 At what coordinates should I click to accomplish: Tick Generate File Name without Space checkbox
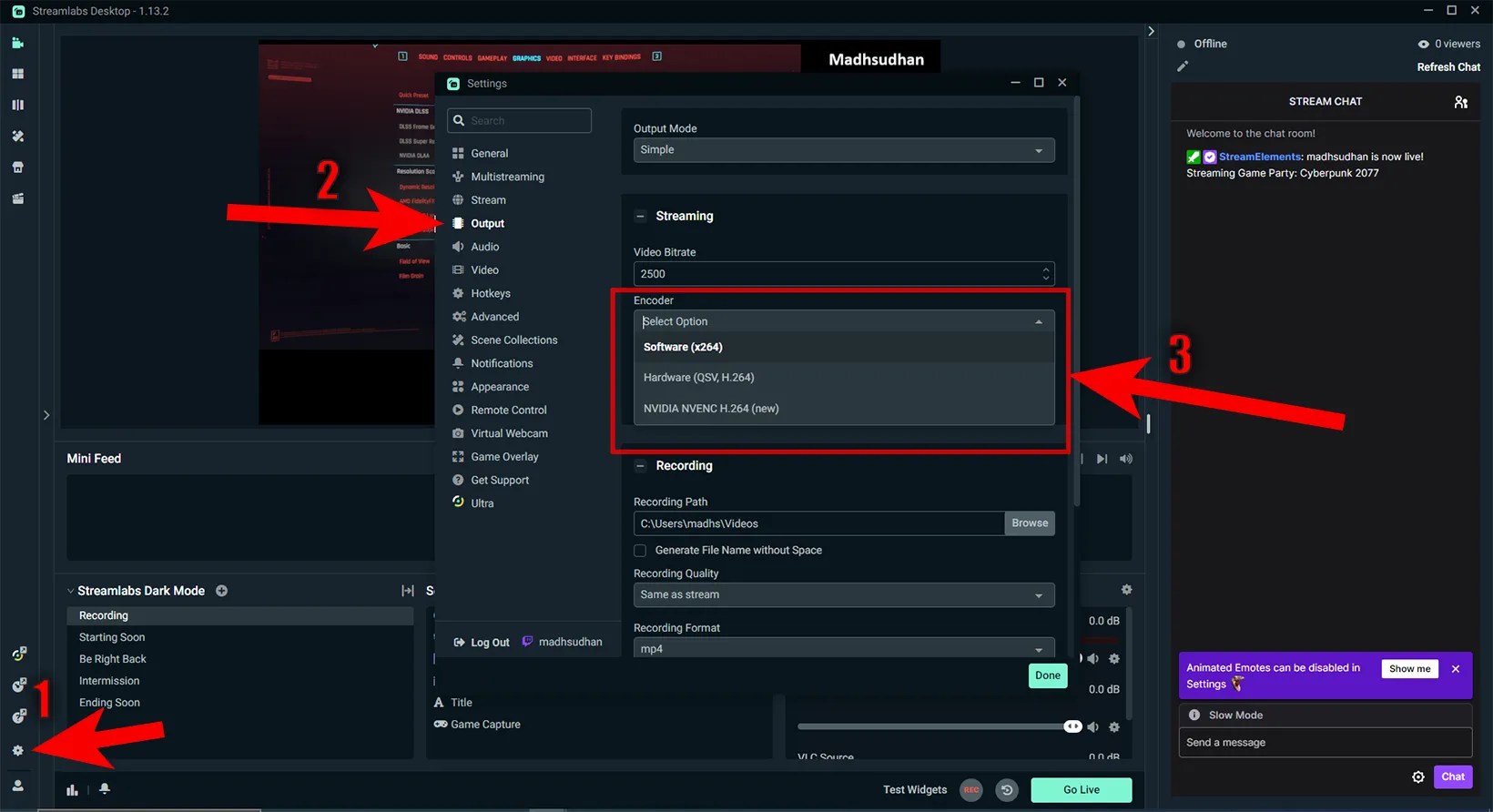[640, 551]
